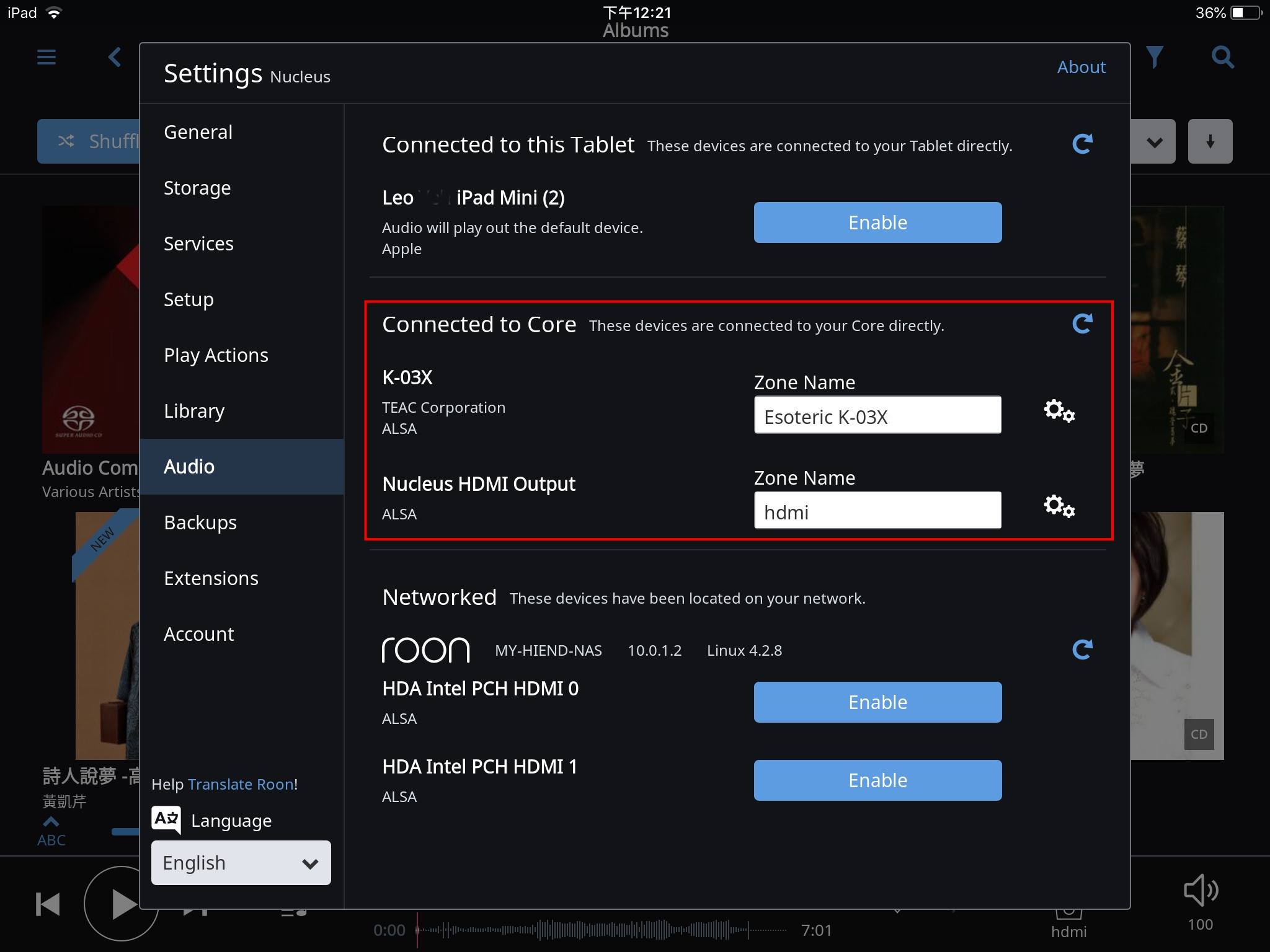Image resolution: width=1270 pixels, height=952 pixels.
Task: Open the About link
Action: click(x=1081, y=67)
